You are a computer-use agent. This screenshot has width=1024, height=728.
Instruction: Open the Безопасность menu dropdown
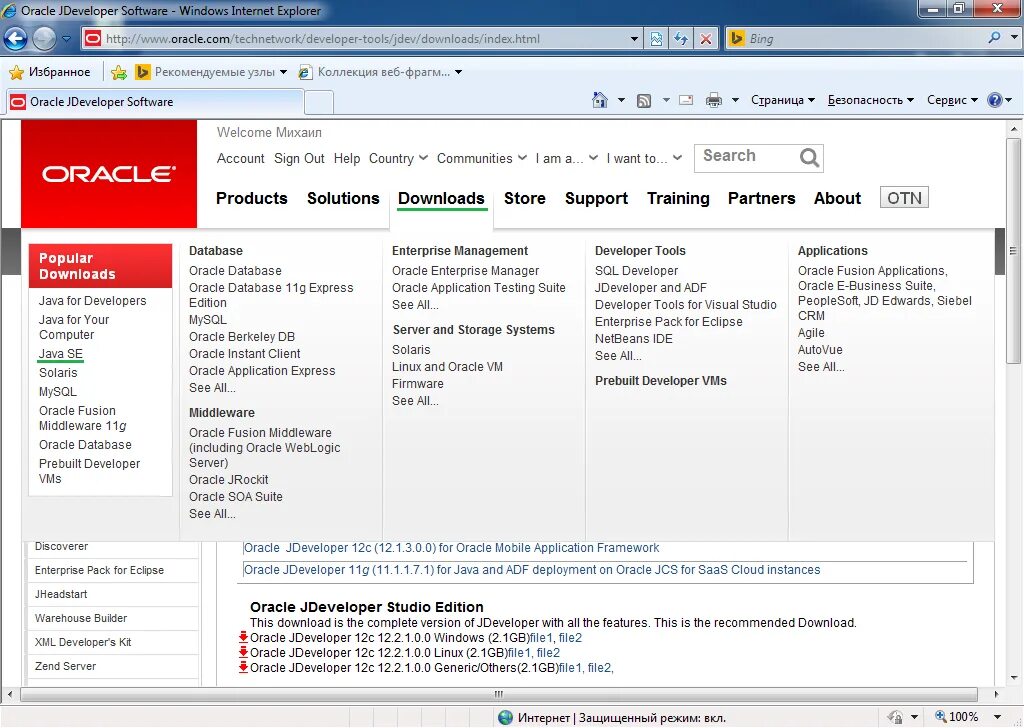point(871,100)
